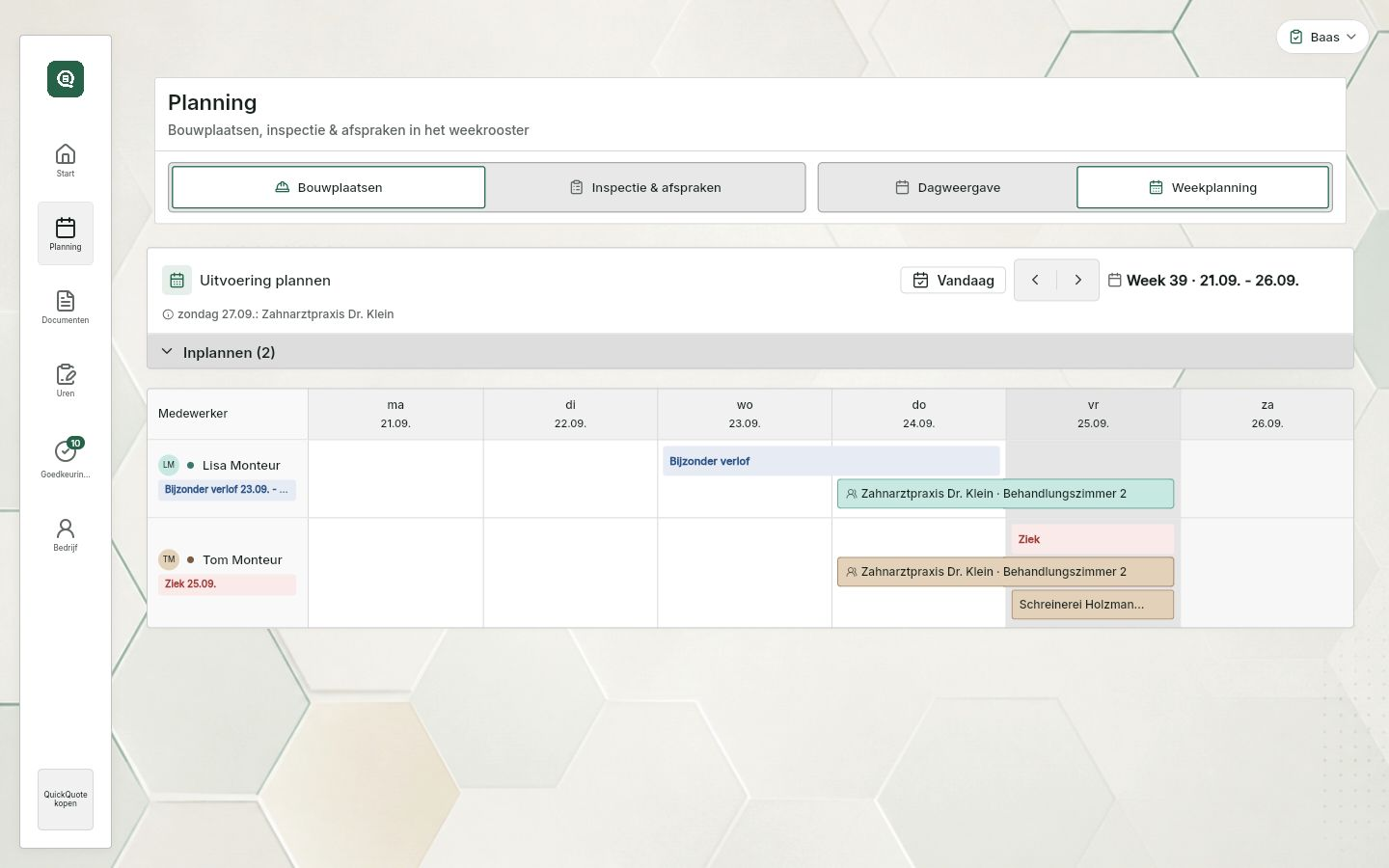The image size is (1389, 868).
Task: Click the Vandaag calendar-check icon
Action: point(921,280)
